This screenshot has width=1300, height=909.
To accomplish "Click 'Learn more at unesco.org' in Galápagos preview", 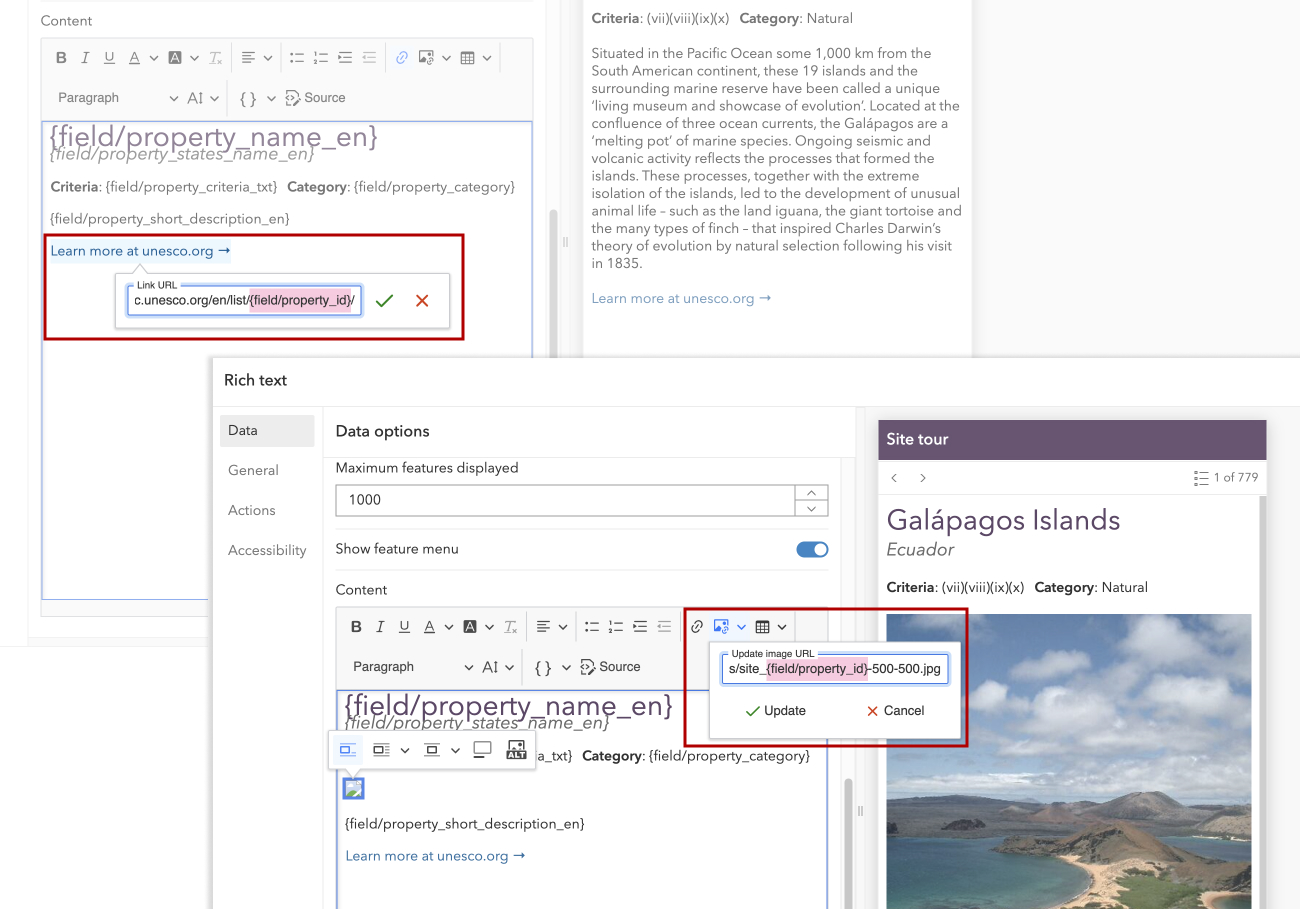I will click(x=681, y=298).
